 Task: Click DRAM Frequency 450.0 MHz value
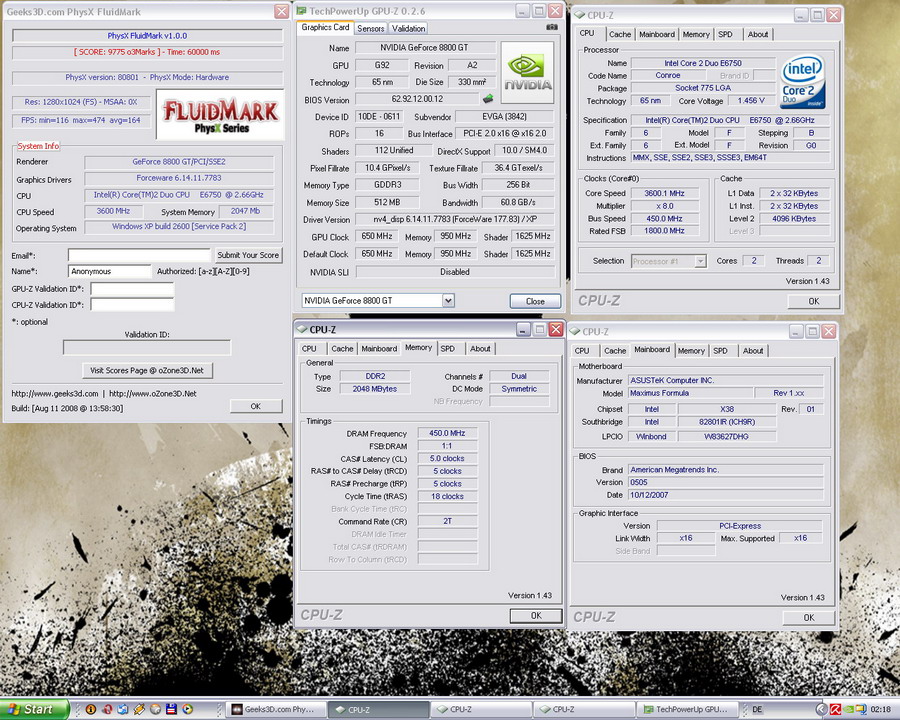point(447,433)
